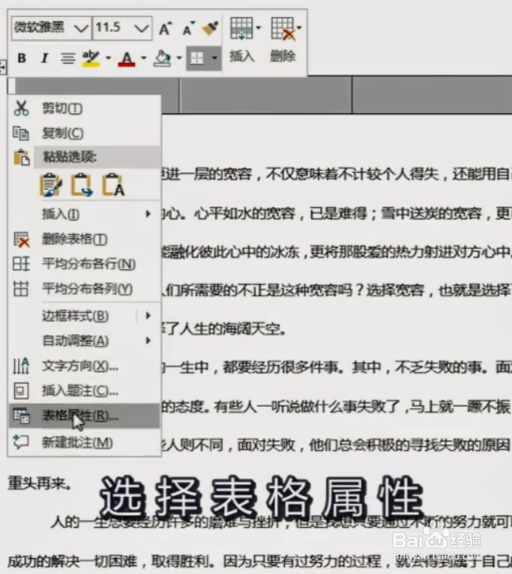Click the table move handle at the table's corner
This screenshot has width=512, height=574.
(x=3, y=67)
